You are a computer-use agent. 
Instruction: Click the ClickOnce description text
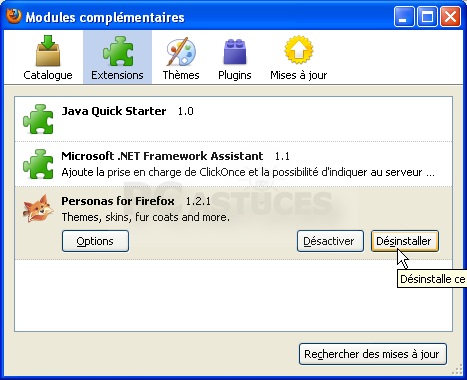tap(248, 172)
